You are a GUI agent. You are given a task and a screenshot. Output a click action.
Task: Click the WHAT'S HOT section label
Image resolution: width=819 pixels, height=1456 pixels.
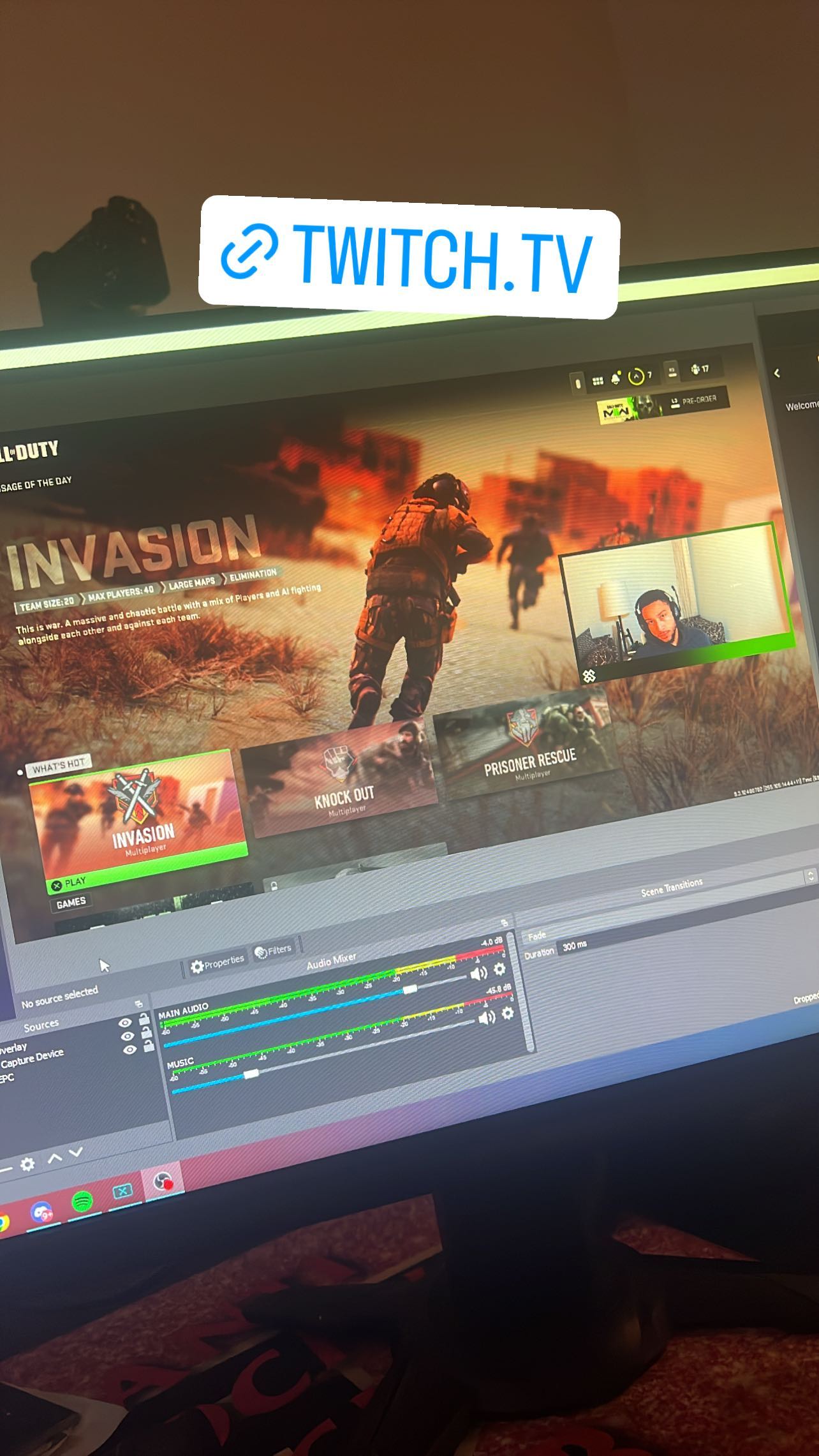point(59,766)
